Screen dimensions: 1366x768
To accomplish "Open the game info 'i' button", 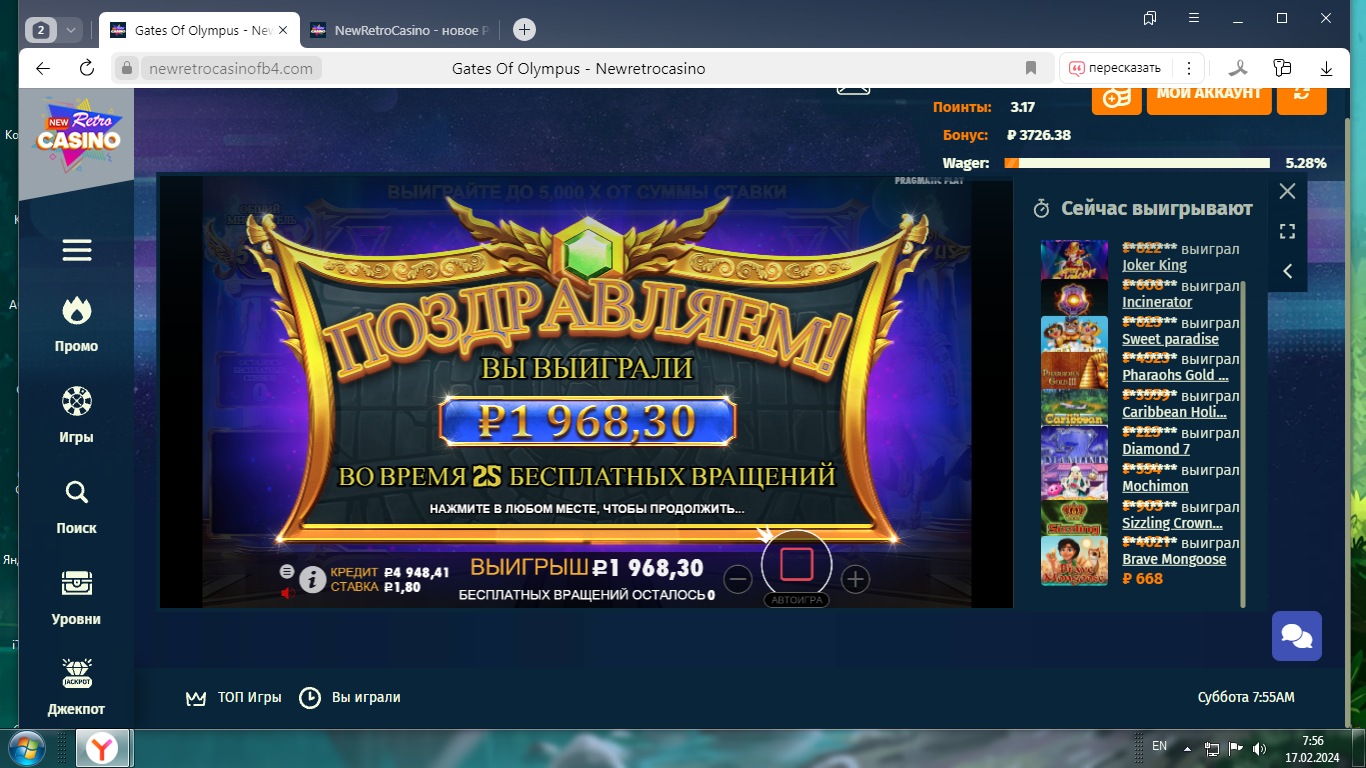I will [x=313, y=579].
